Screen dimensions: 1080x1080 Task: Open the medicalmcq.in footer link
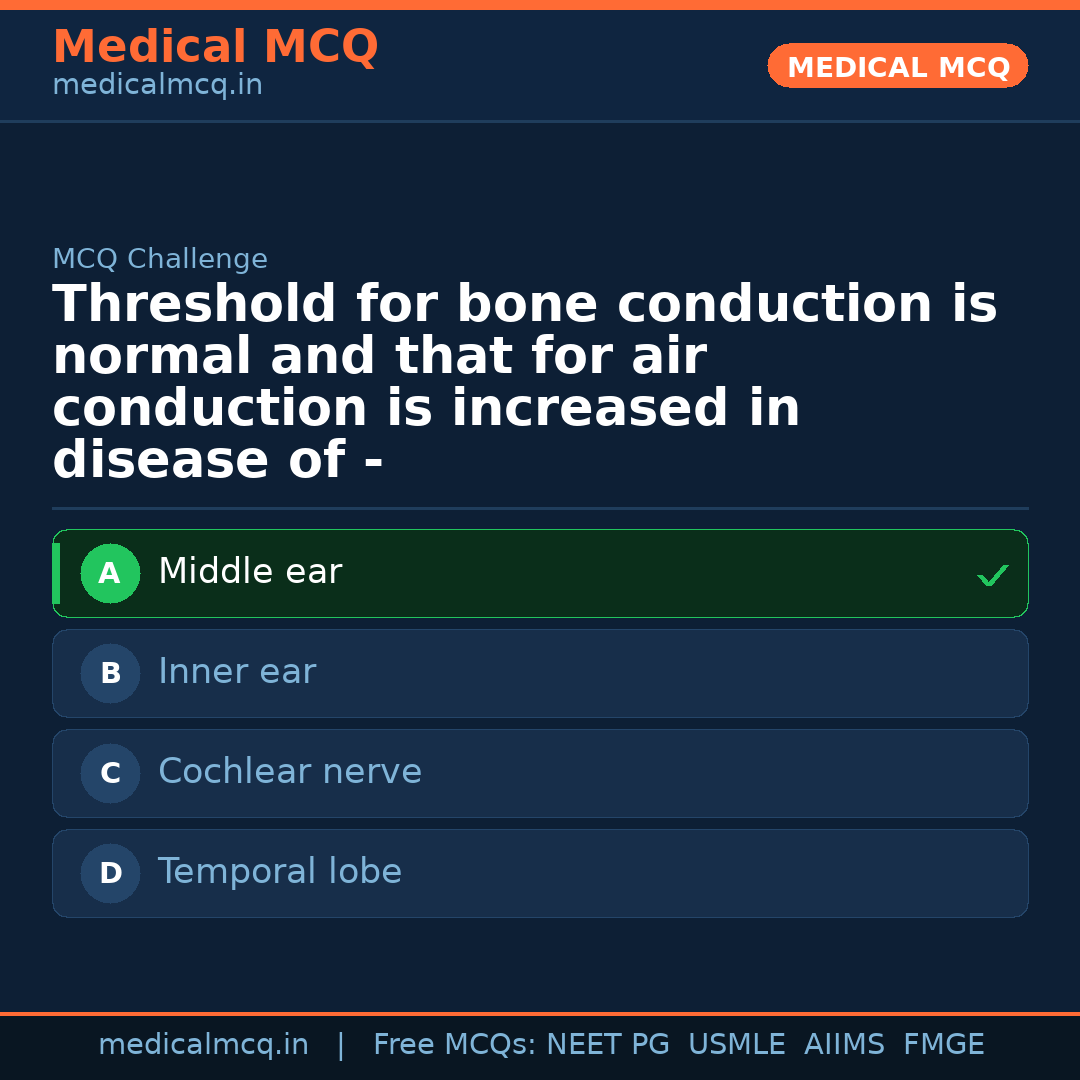pos(203,1044)
